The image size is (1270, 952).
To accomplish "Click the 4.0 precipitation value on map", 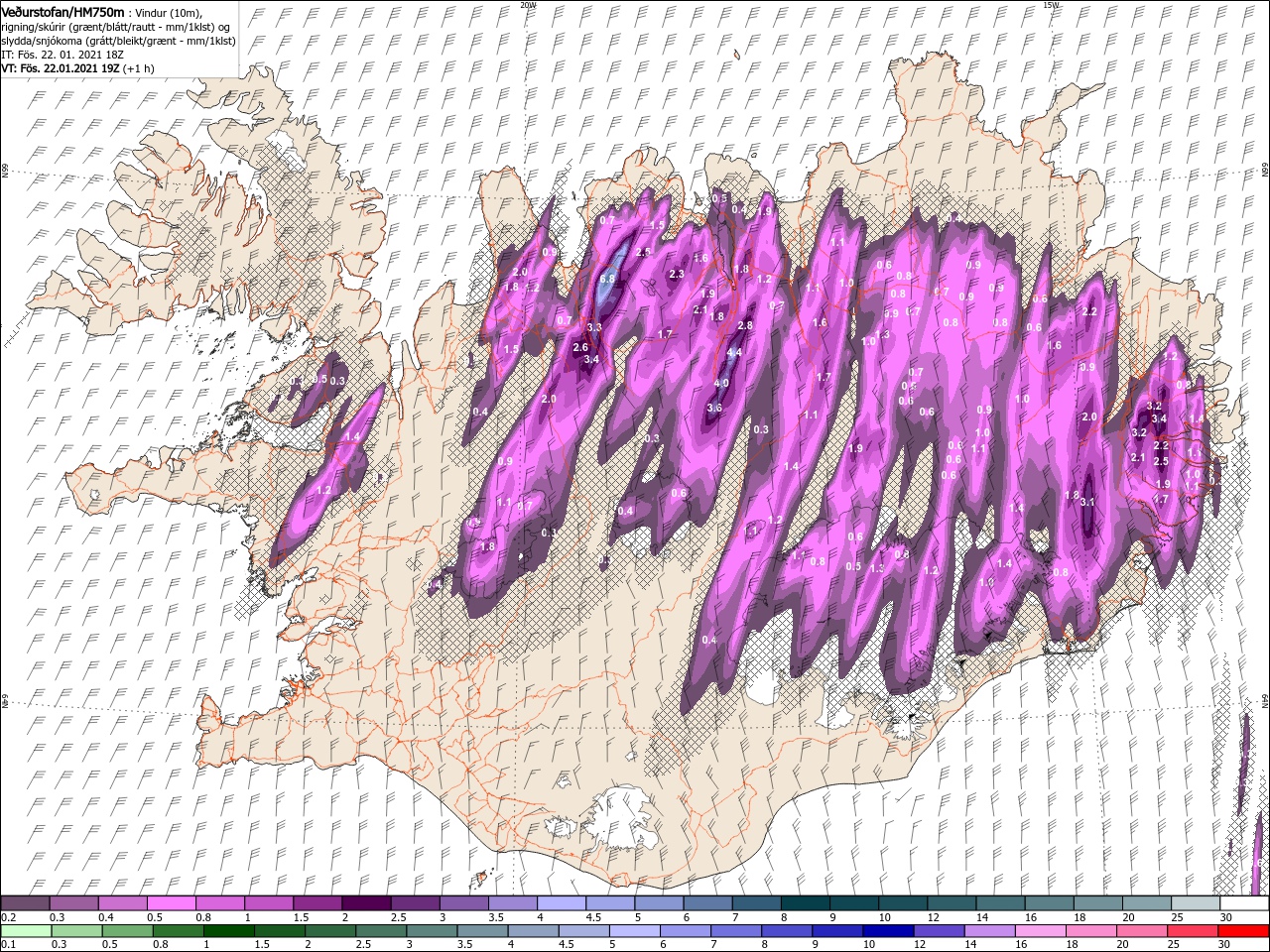I will point(722,384).
